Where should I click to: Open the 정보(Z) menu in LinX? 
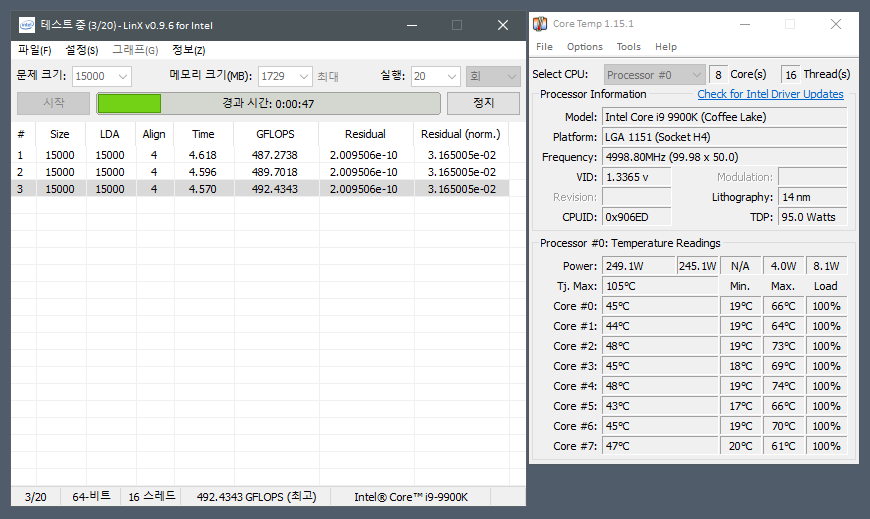(x=189, y=50)
